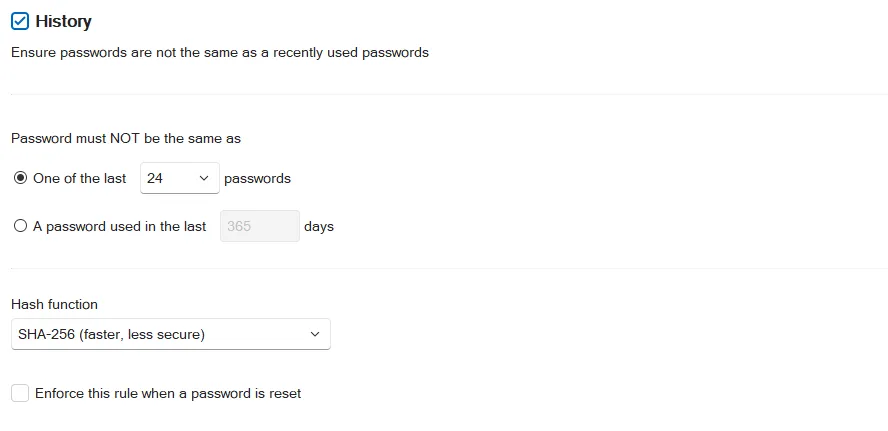Enable the Enforce this rule on reset checkbox
This screenshot has height=431, width=888.
click(x=20, y=393)
